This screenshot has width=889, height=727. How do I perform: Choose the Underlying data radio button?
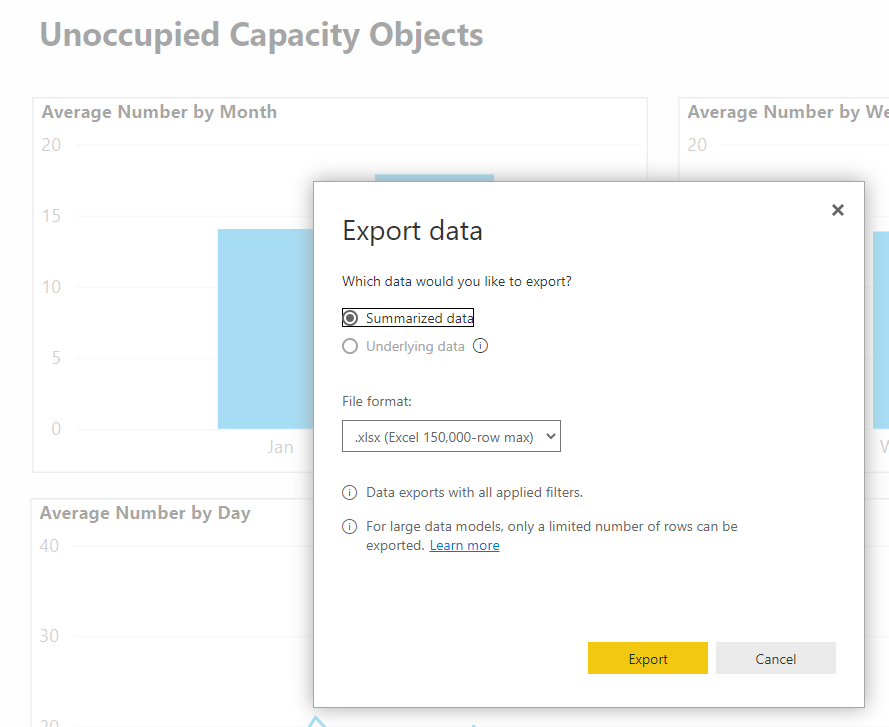pyautogui.click(x=351, y=346)
